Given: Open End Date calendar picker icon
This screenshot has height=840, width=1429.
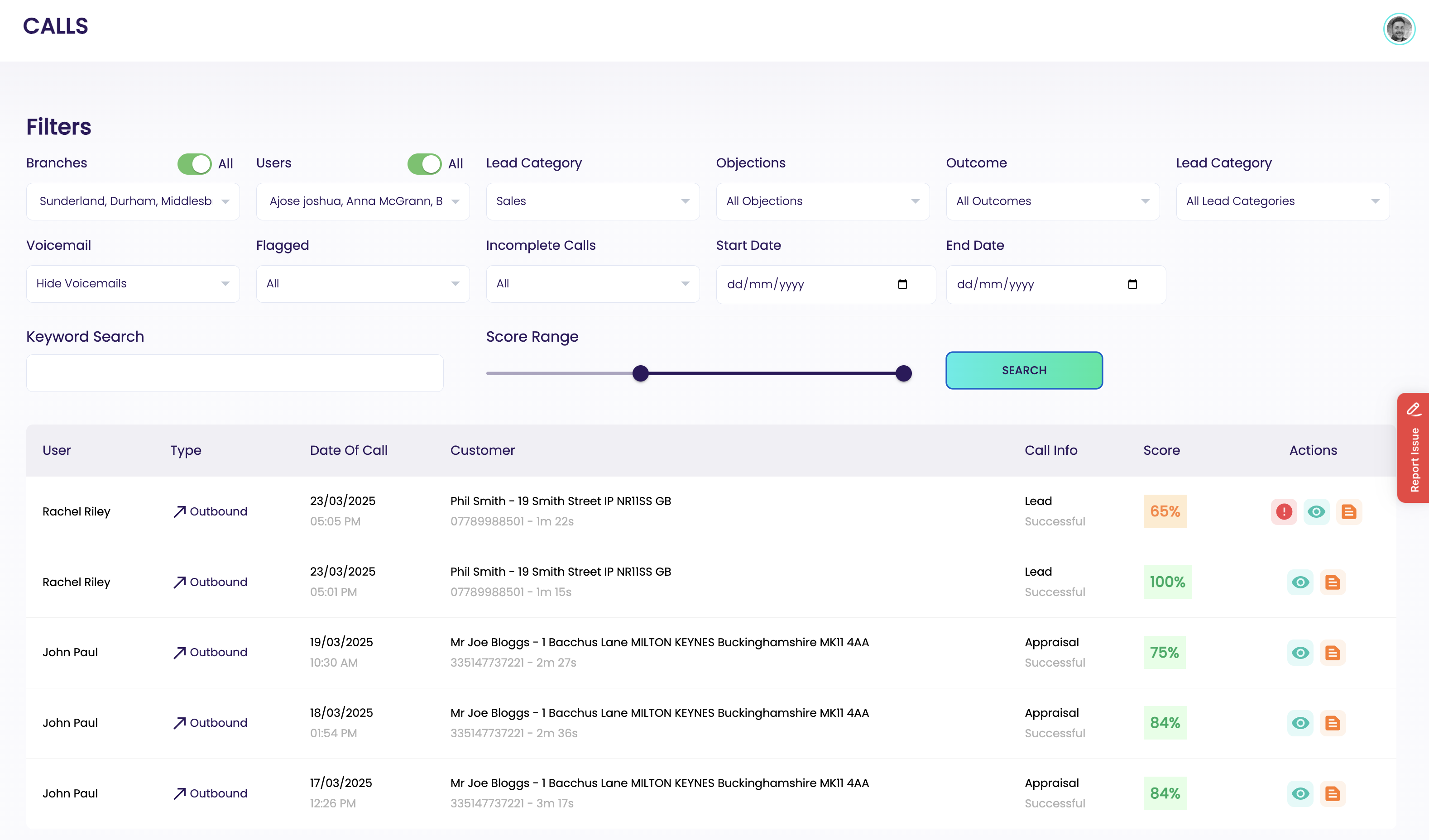Looking at the screenshot, I should [1132, 284].
